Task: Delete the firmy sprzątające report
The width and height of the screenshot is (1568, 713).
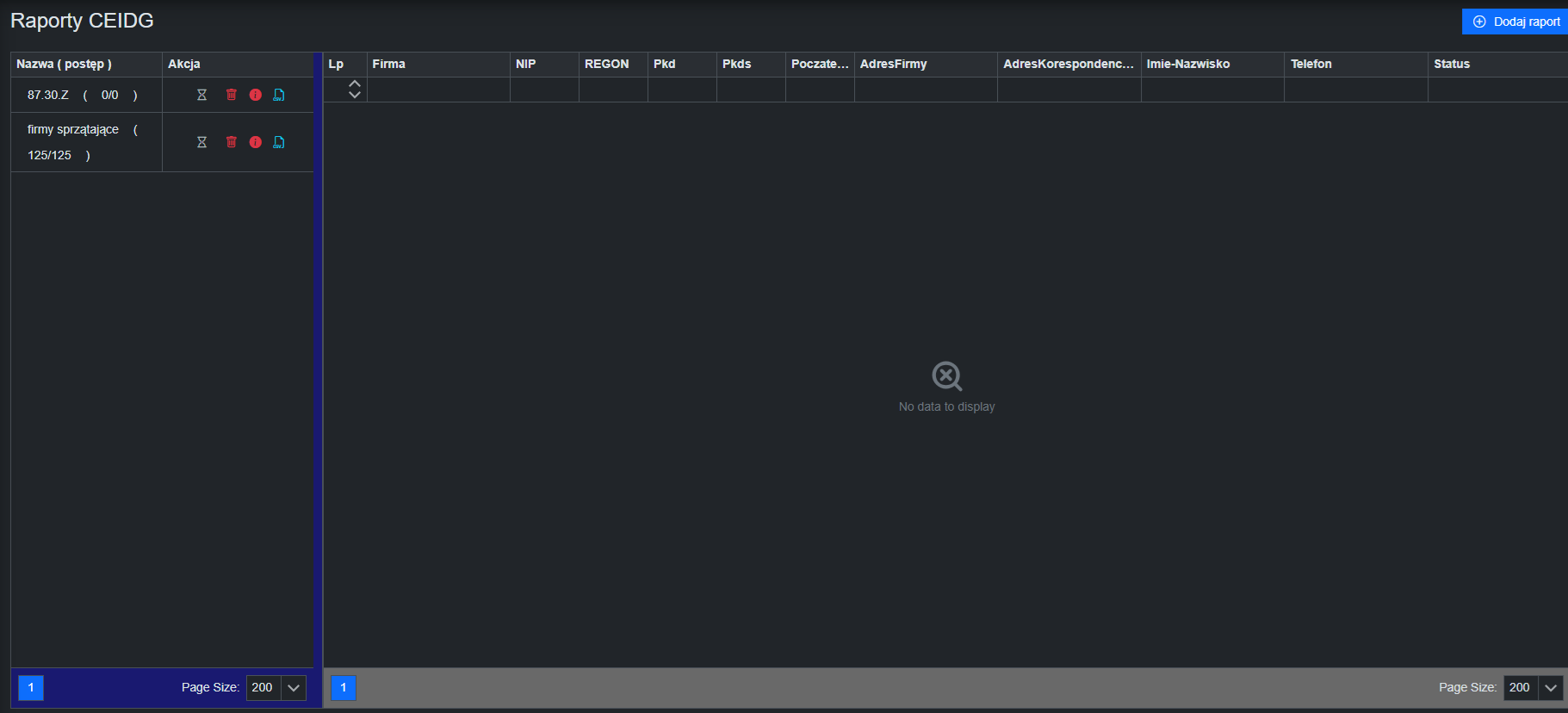Action: pos(231,142)
